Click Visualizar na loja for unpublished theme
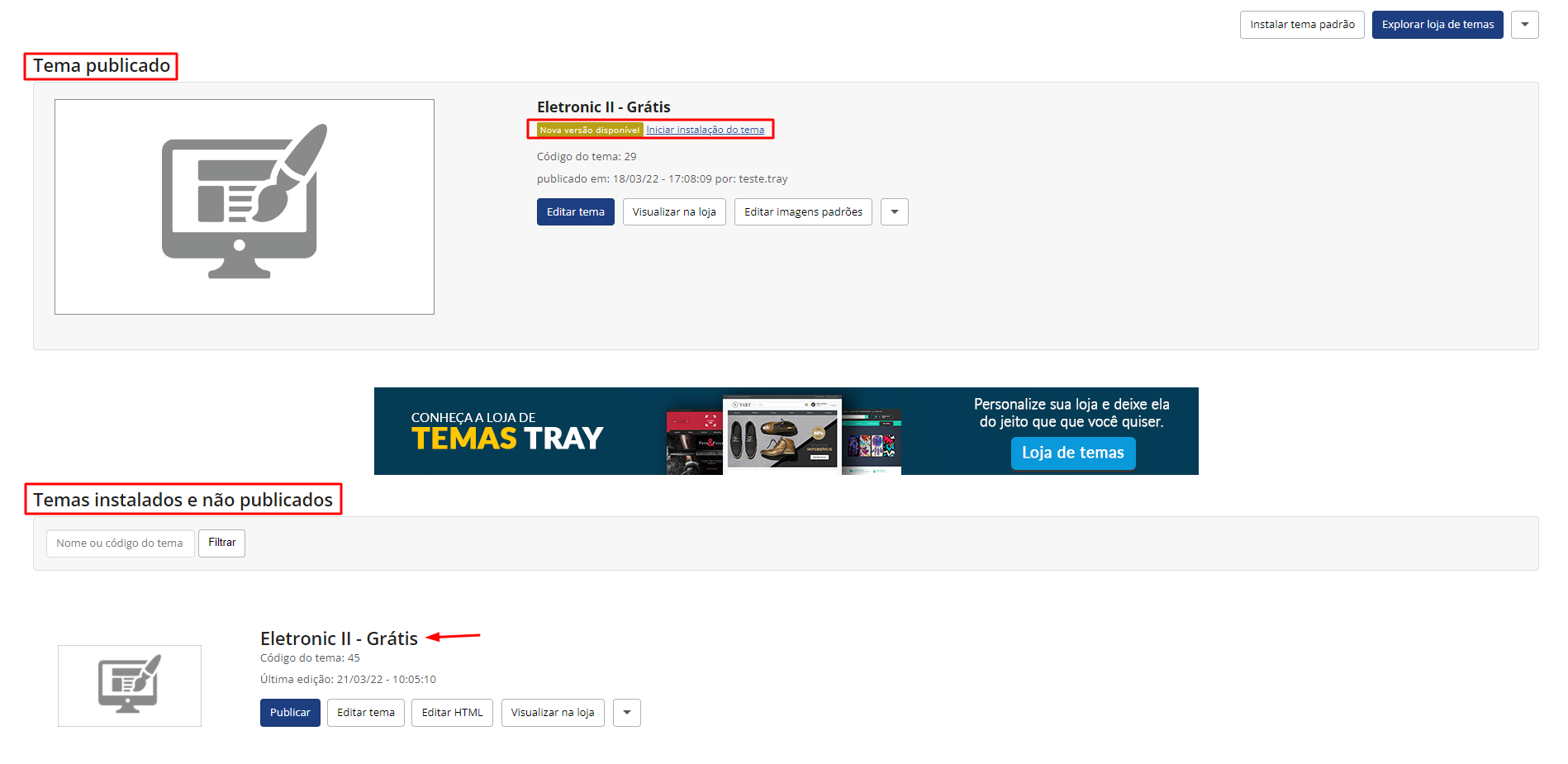This screenshot has height=764, width=1568. tap(553, 713)
